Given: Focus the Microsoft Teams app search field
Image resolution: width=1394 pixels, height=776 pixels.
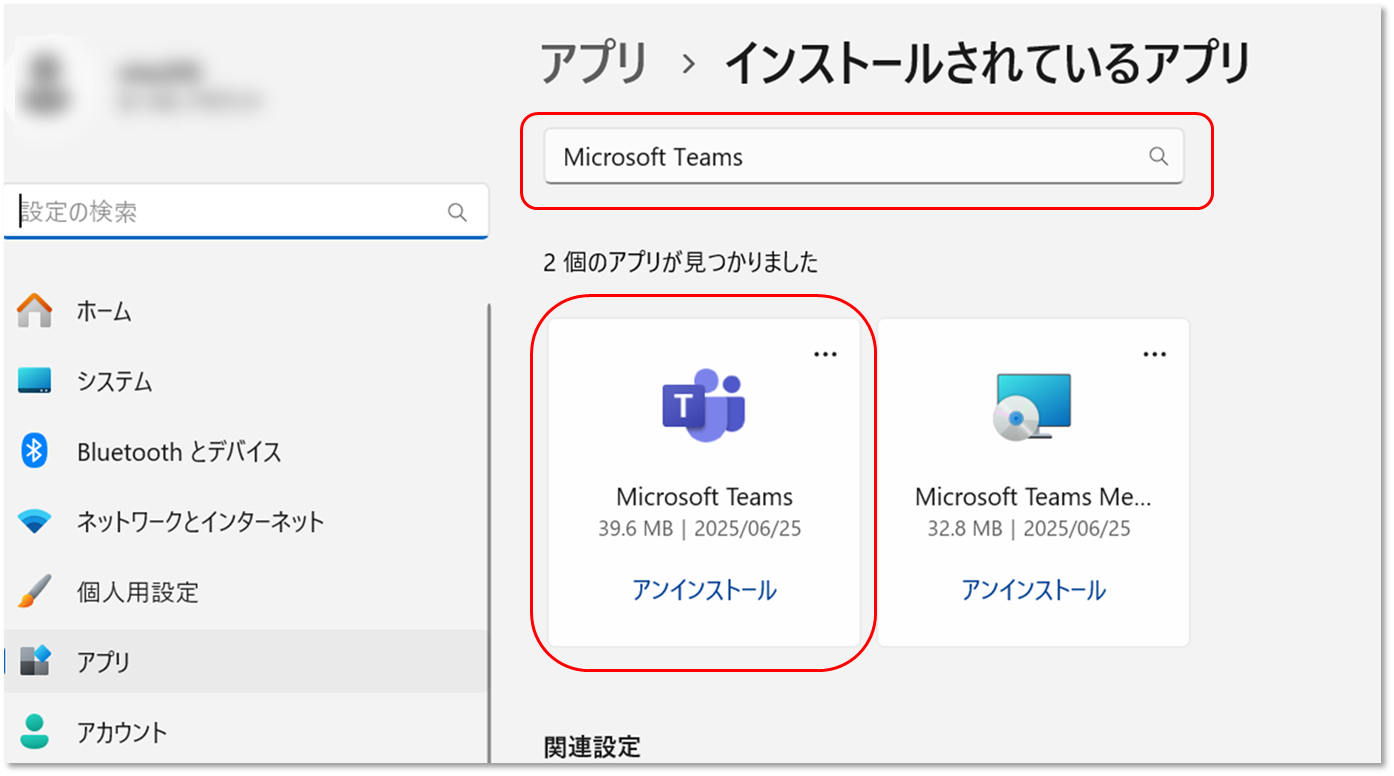Looking at the screenshot, I should [863, 156].
